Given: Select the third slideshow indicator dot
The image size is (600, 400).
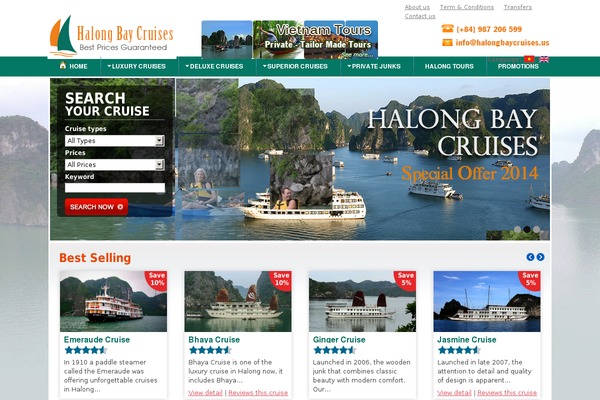Looking at the screenshot, I should coord(536,229).
